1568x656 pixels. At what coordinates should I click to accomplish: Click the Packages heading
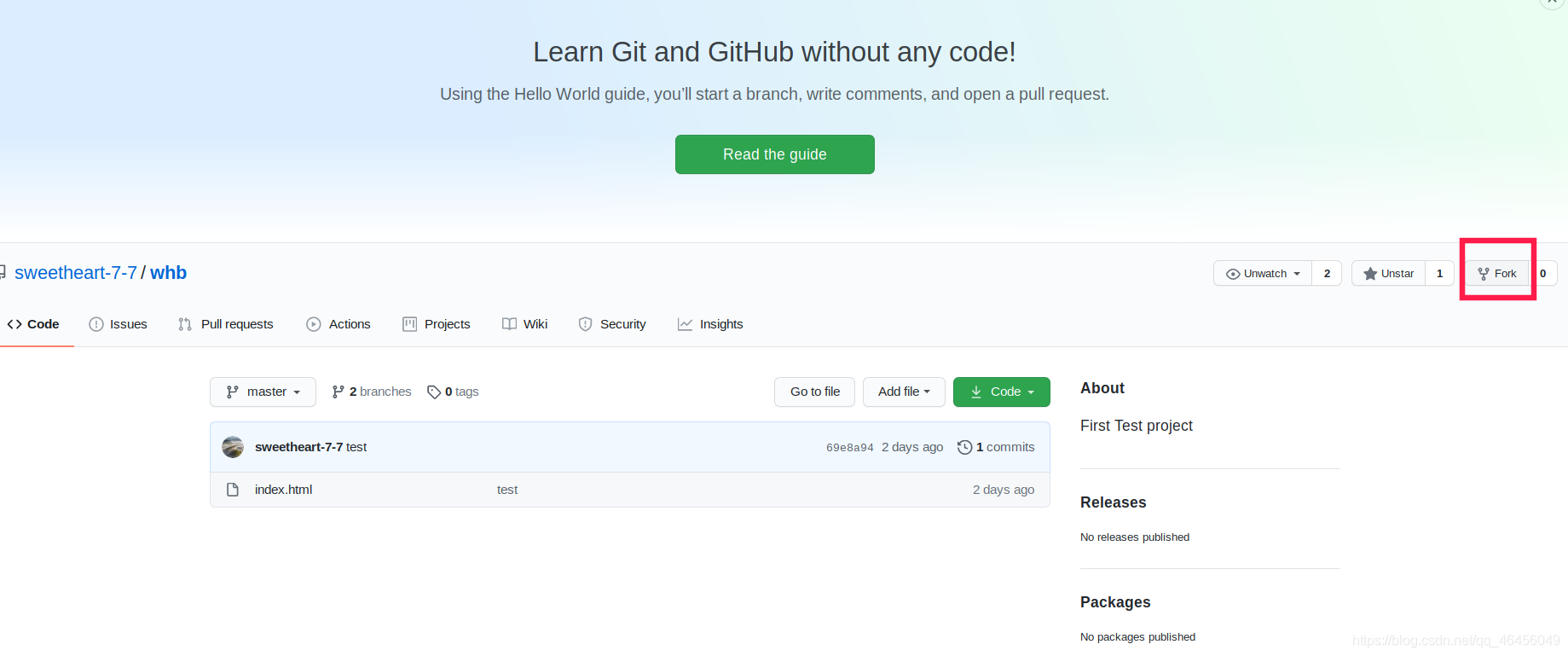click(1115, 602)
